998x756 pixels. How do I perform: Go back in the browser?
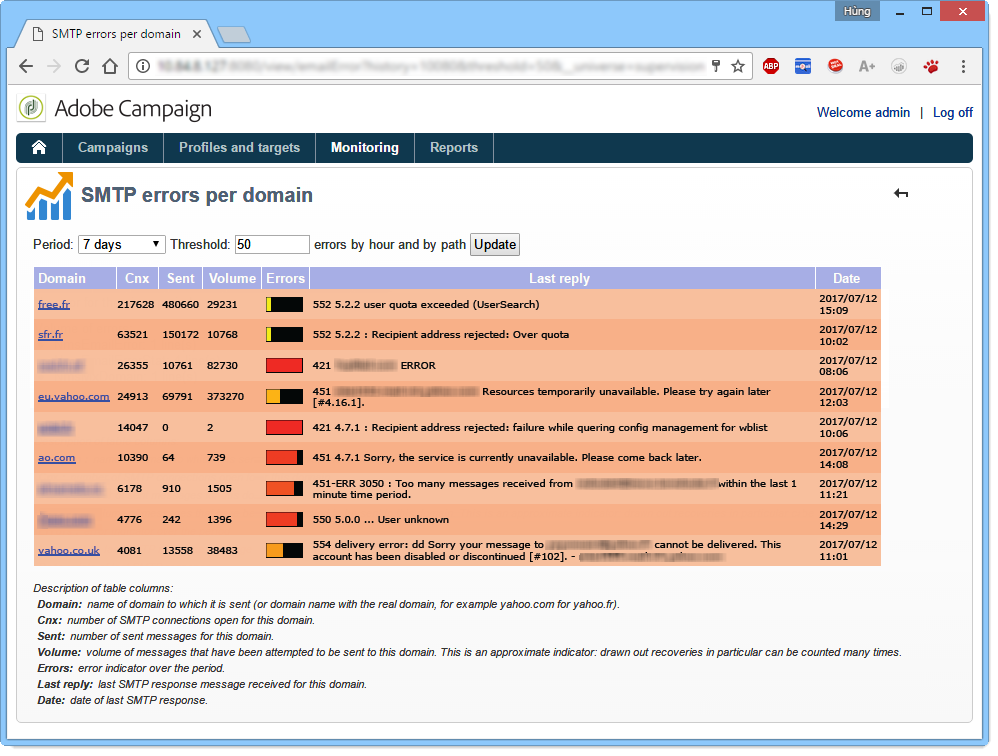tap(26, 66)
